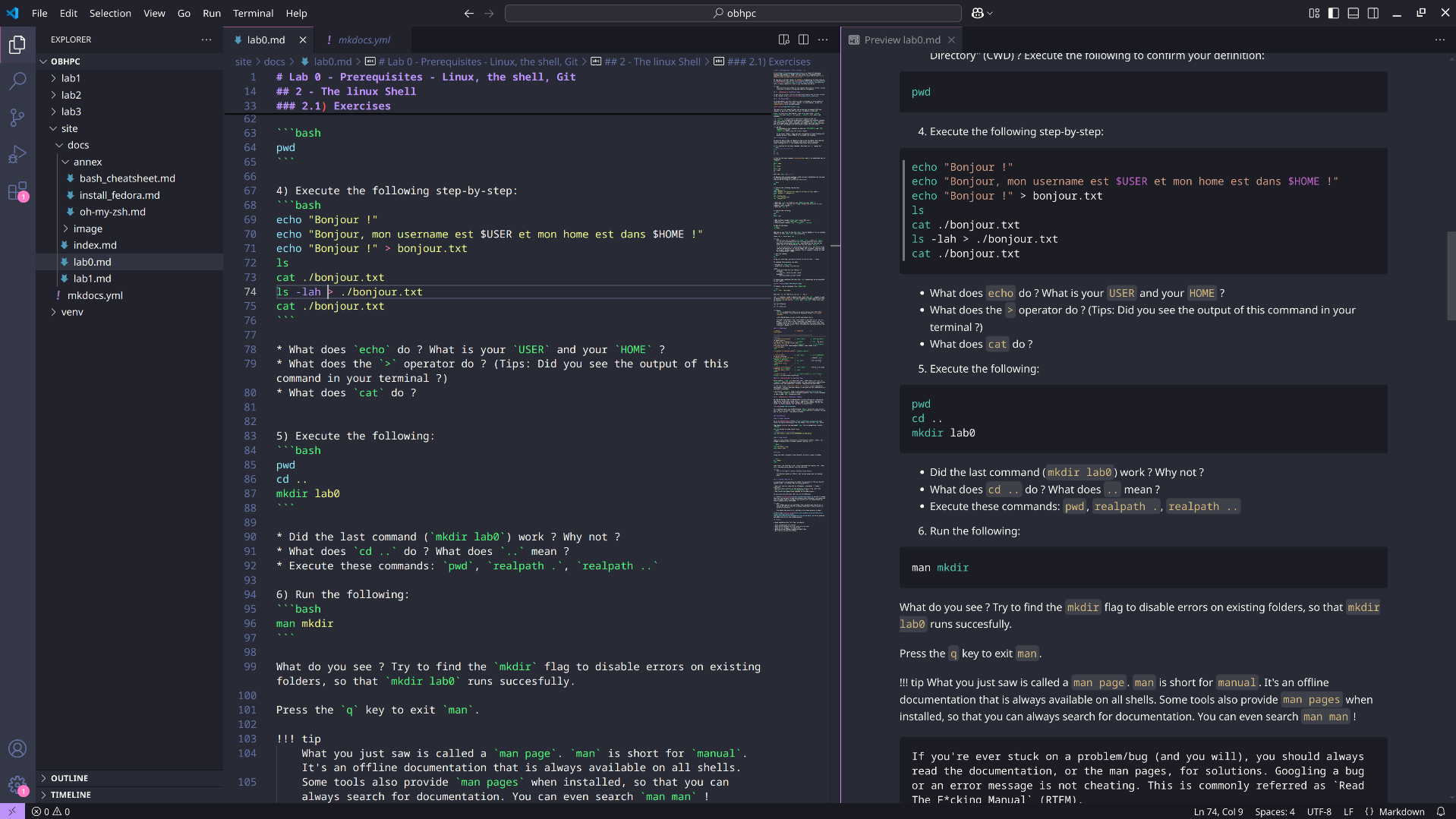
Task: Open the File menu
Action: (39, 13)
